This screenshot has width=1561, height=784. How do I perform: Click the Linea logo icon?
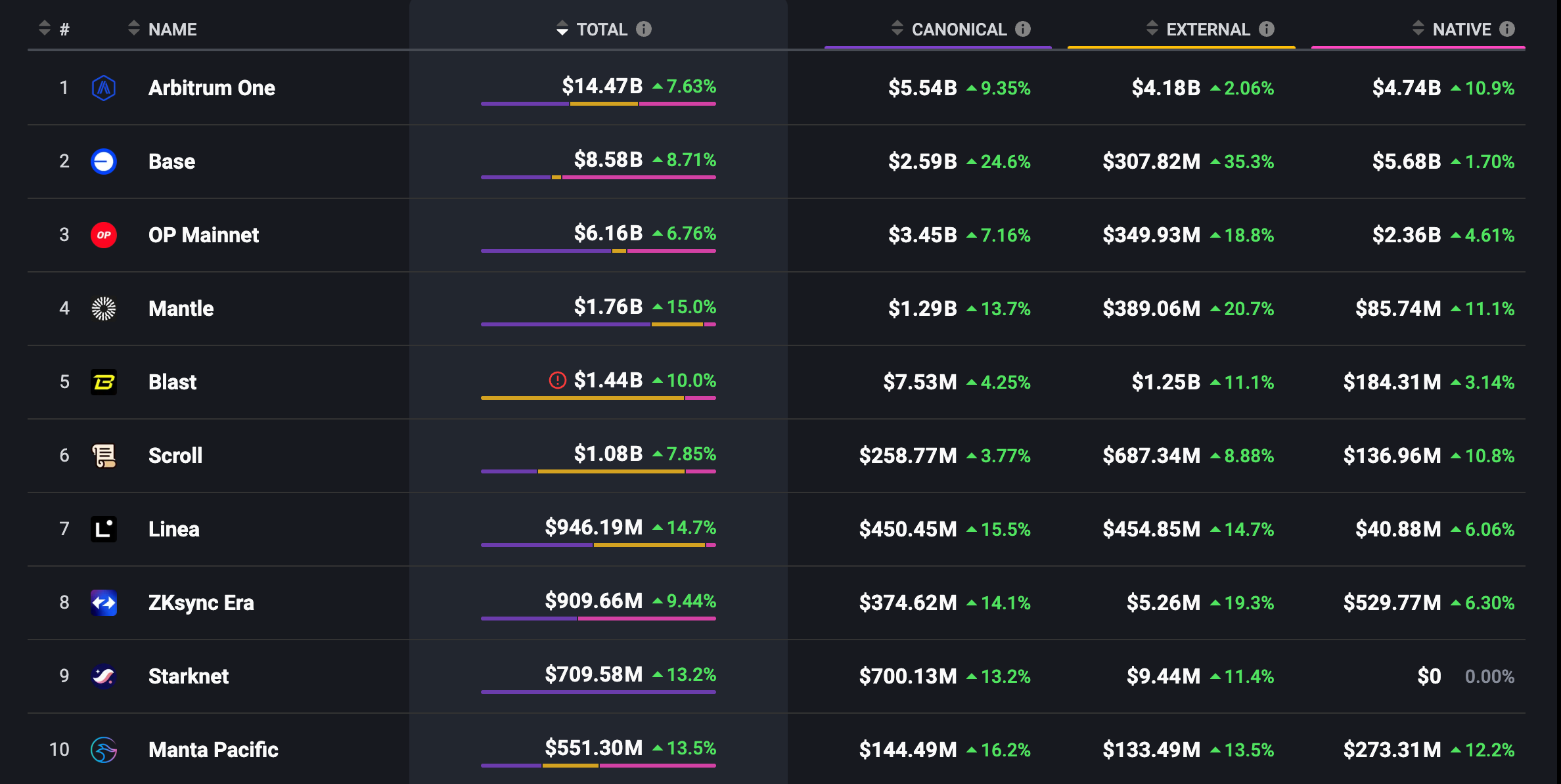(x=104, y=529)
